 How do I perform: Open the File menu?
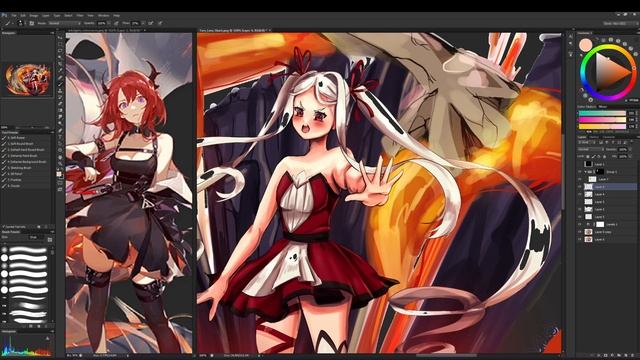pos(14,16)
